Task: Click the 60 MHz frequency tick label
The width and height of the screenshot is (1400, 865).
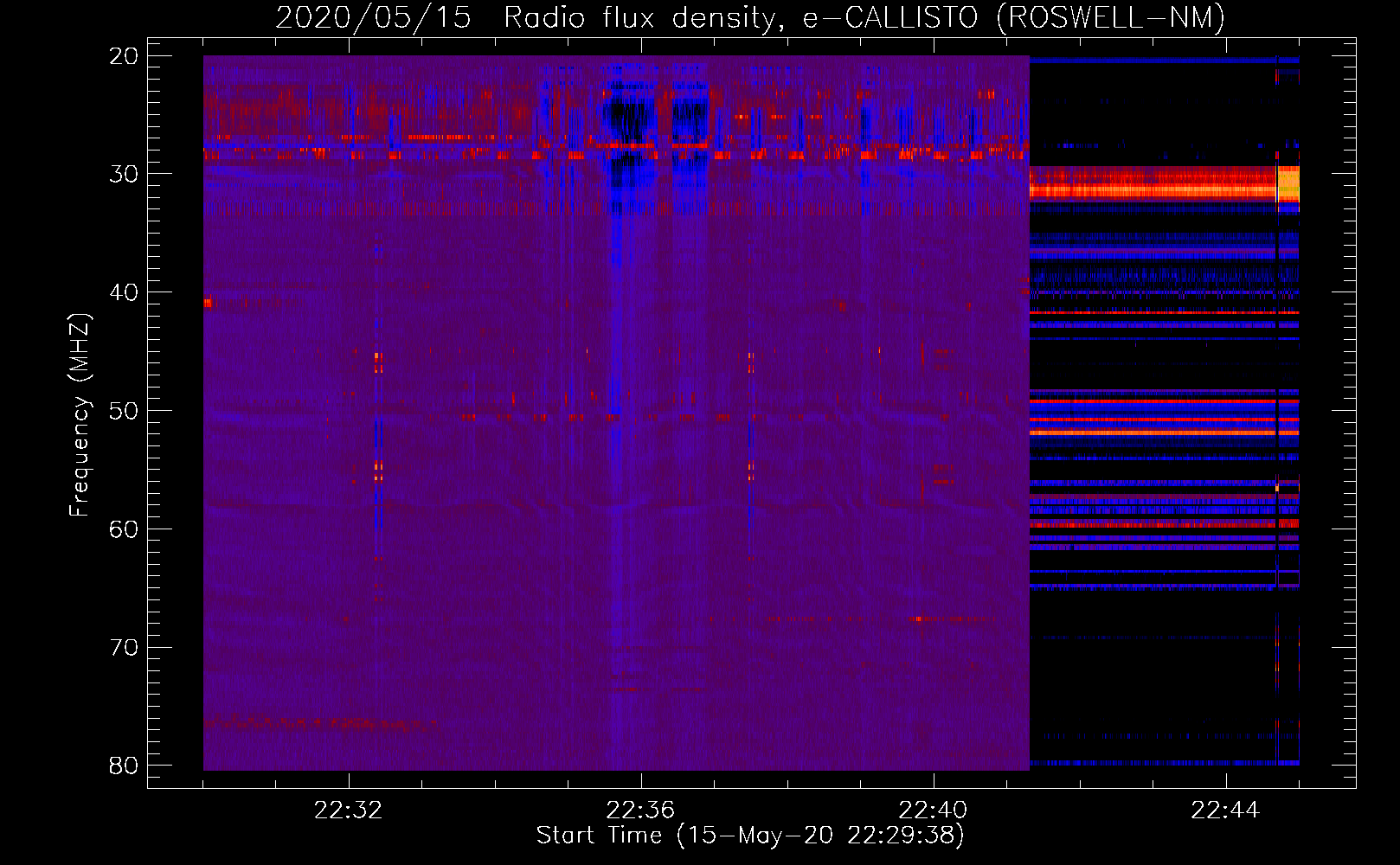Action: pos(124,529)
